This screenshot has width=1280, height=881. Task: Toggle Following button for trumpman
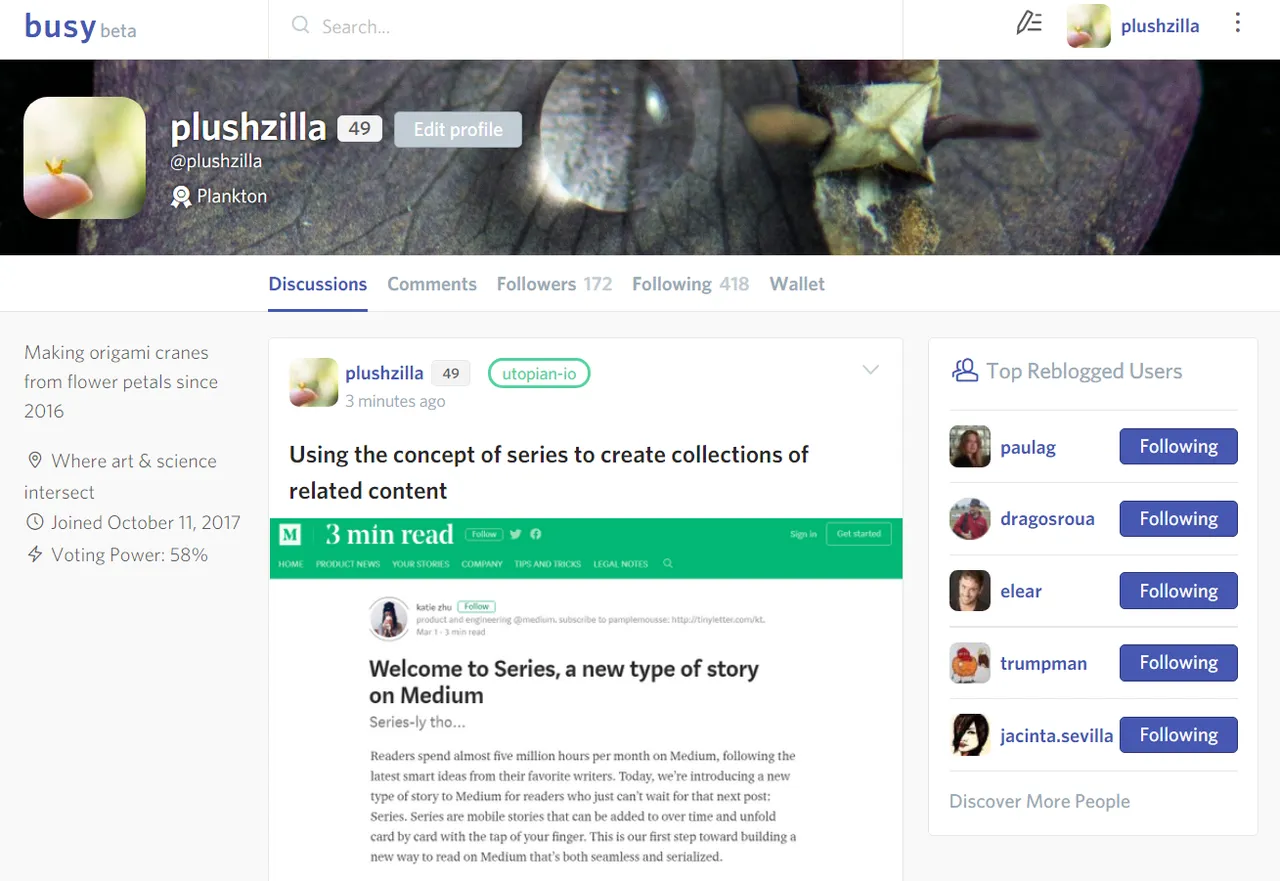click(1178, 663)
